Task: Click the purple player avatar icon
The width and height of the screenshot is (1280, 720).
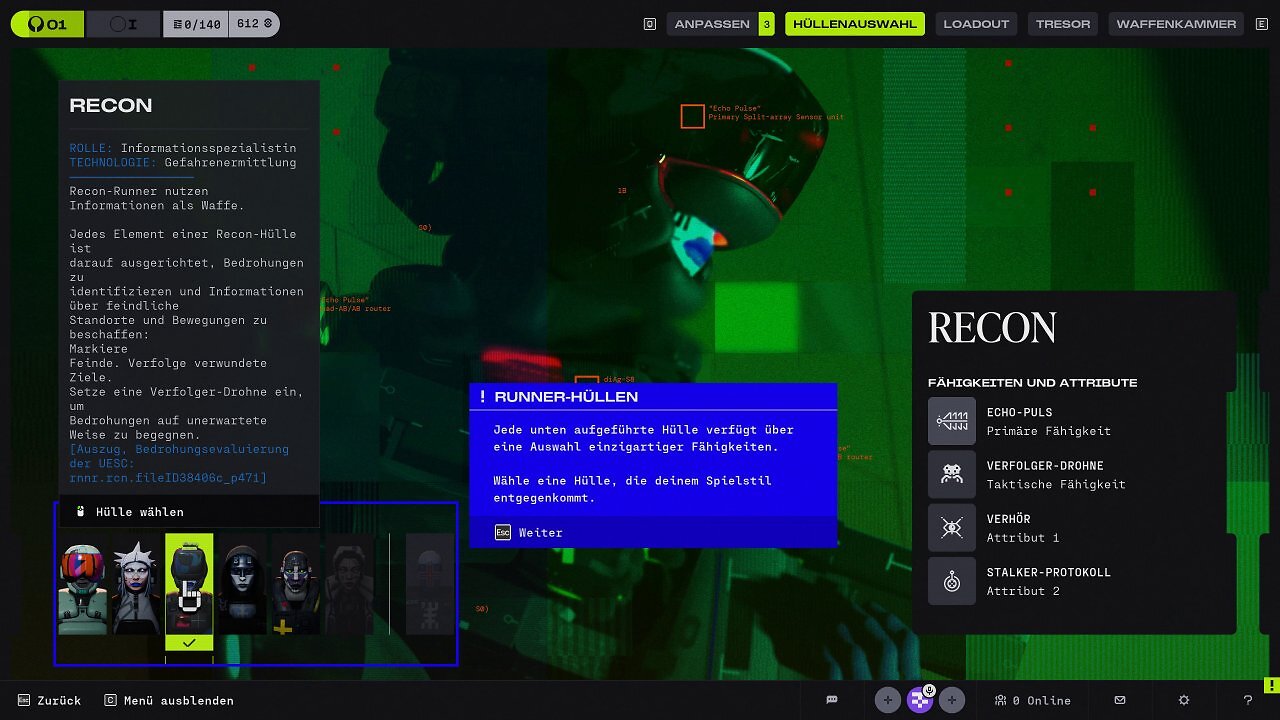Action: [x=919, y=700]
